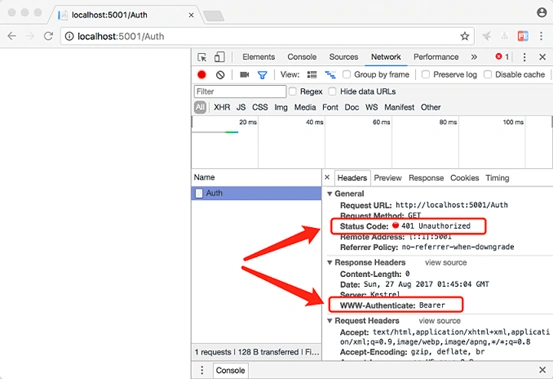
Task: Click the browser forward arrow
Action: tap(30, 36)
